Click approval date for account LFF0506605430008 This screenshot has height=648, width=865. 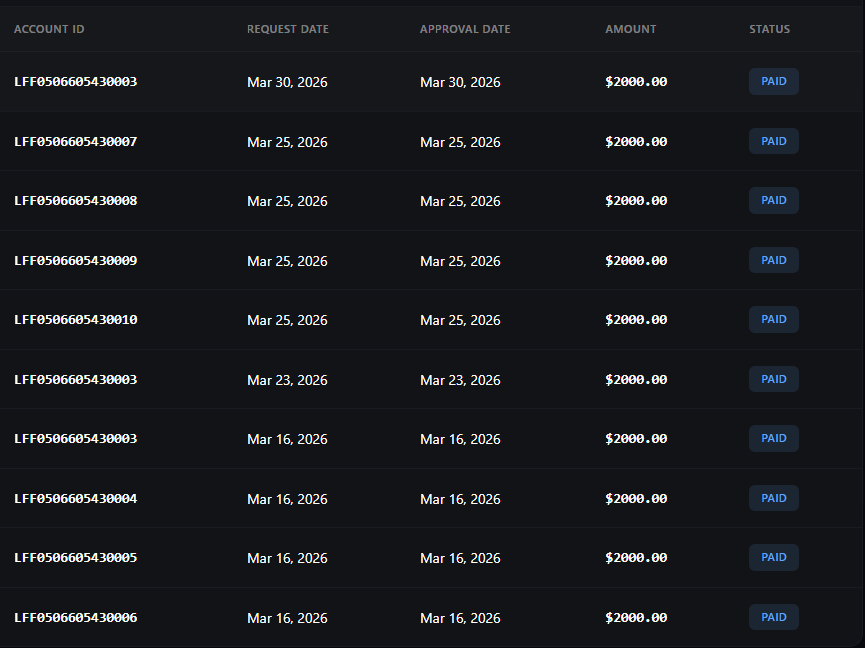[x=460, y=201]
